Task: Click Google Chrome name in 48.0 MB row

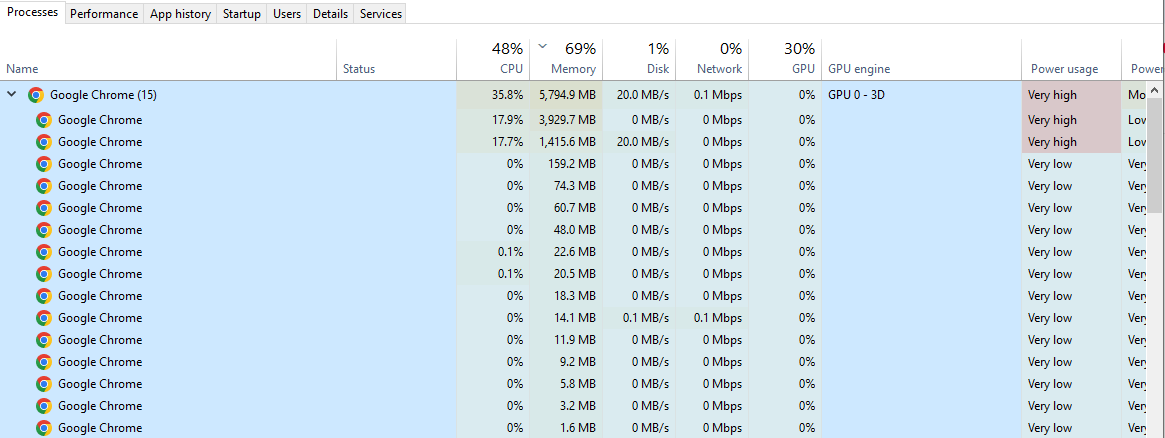Action: 100,229
